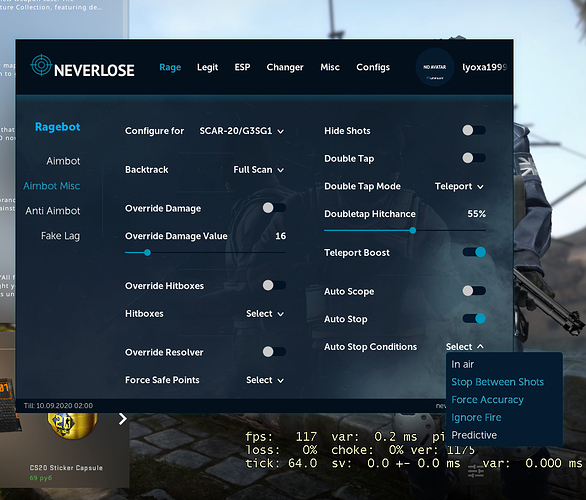Open the Configs tab
The image size is (586, 500).
tap(373, 67)
